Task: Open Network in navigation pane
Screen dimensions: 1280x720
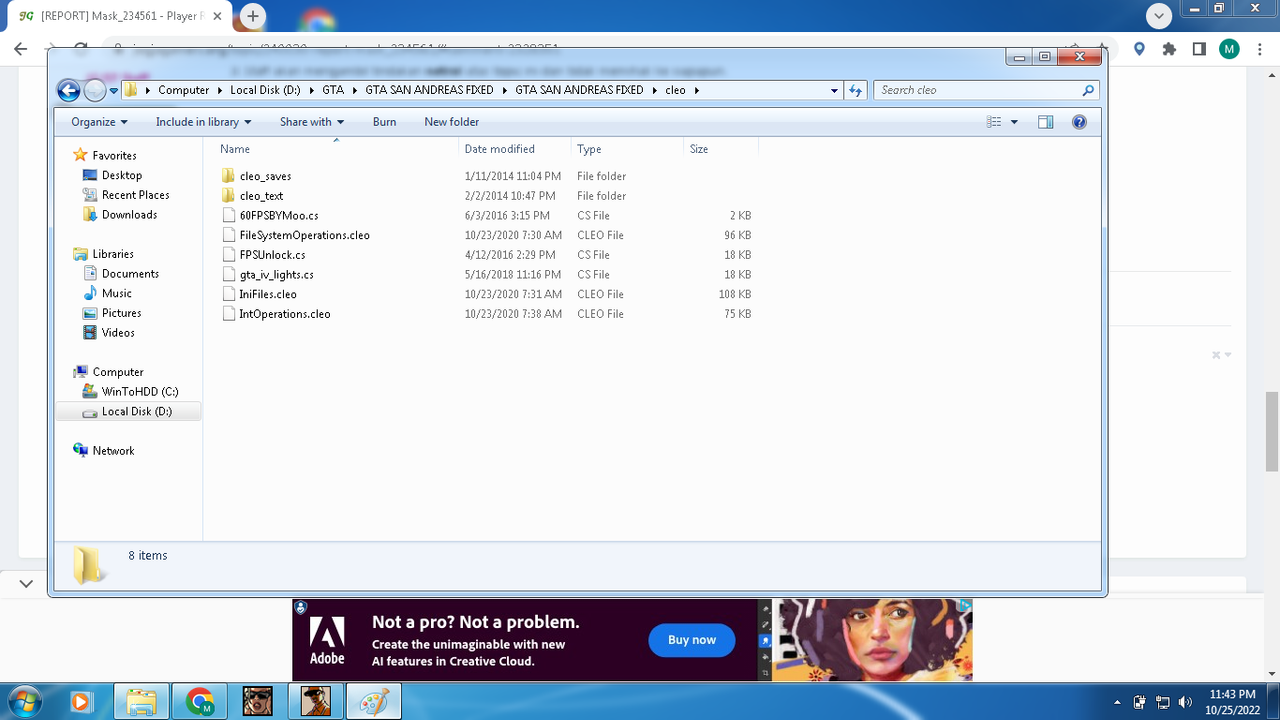Action: [113, 451]
